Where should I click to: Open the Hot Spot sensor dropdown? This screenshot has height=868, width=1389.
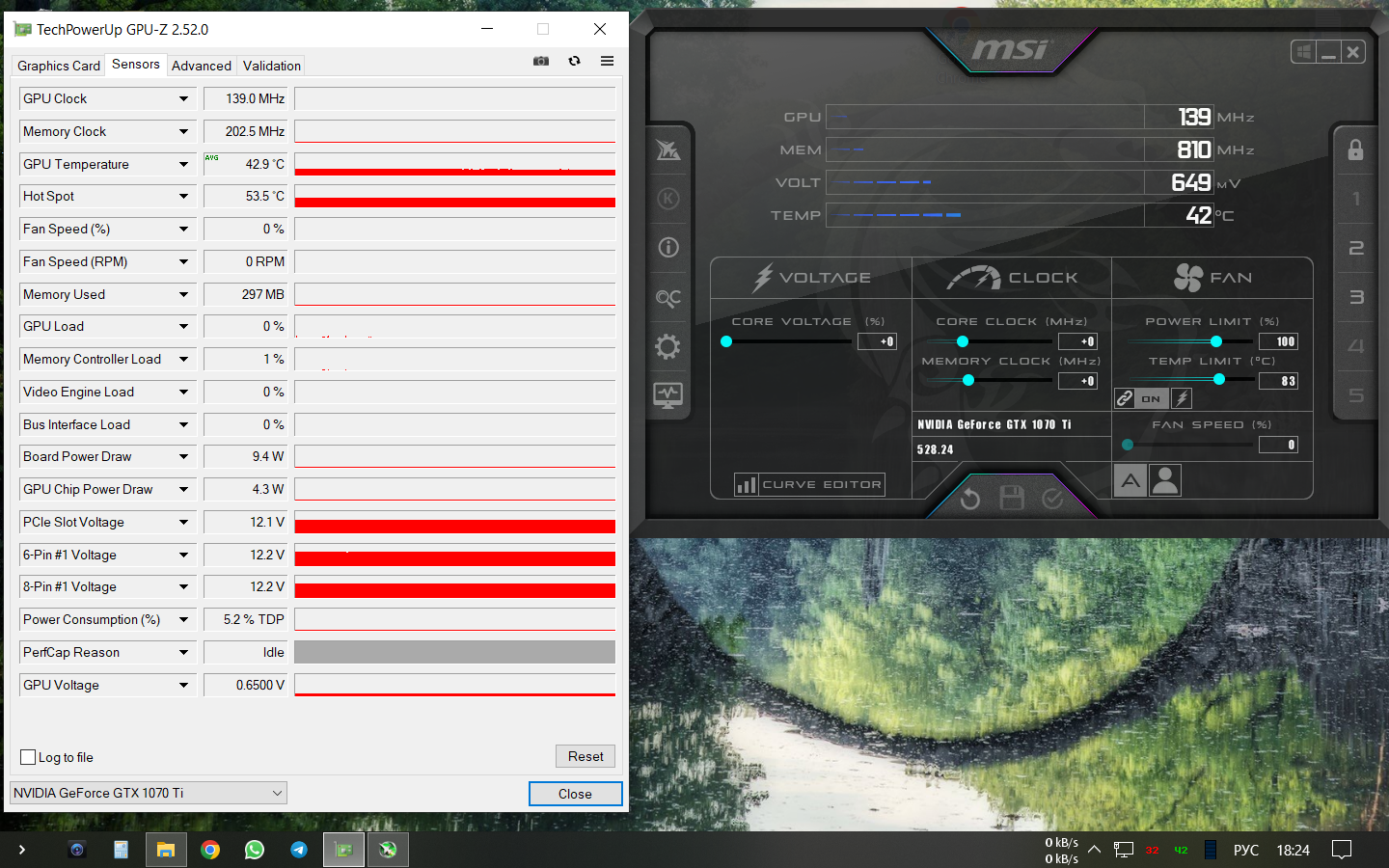click(x=183, y=196)
